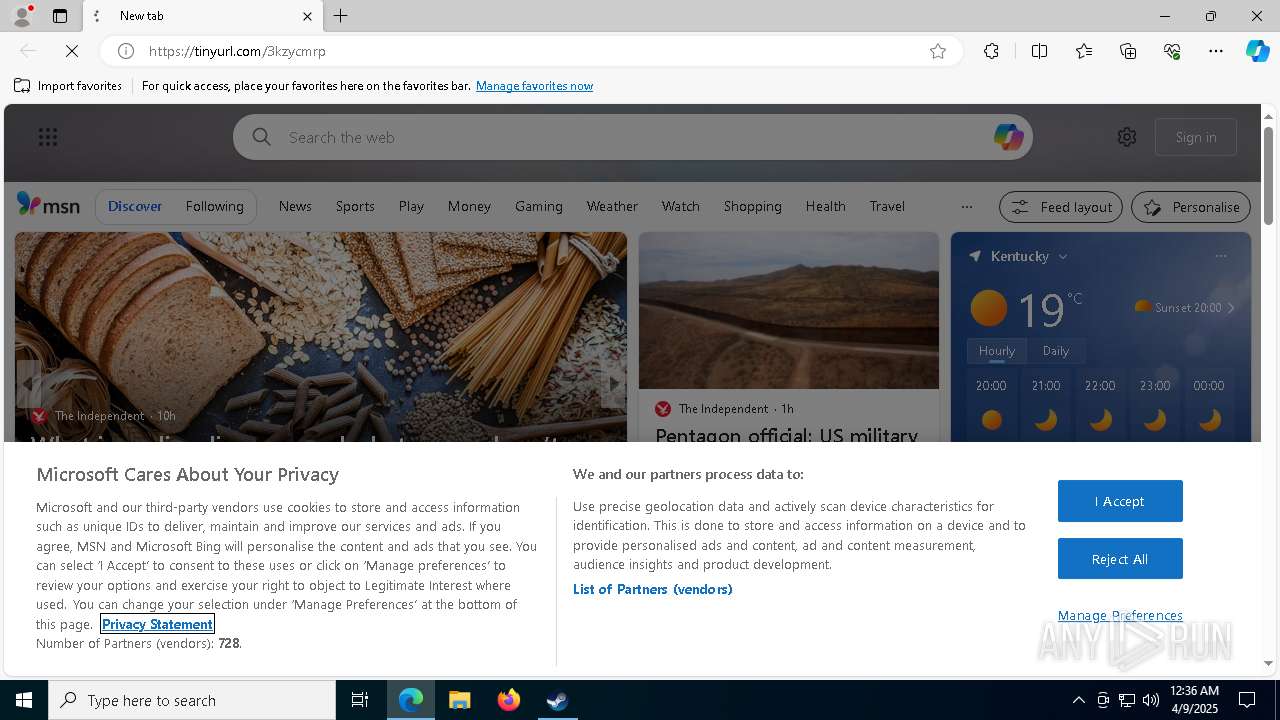The height and width of the screenshot is (720, 1280).
Task: Go to next weather panel arrow
Action: click(x=1231, y=308)
